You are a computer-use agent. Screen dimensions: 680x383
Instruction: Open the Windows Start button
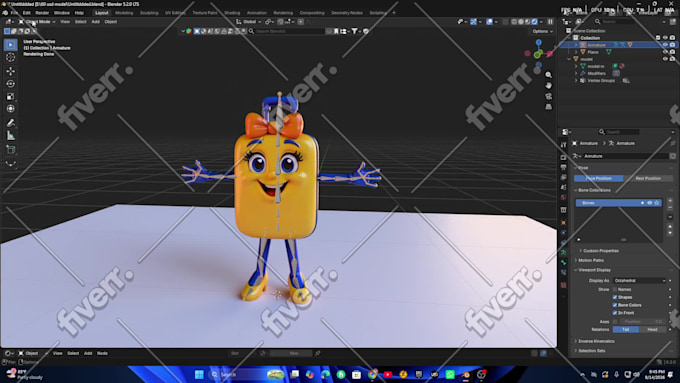(x=199, y=374)
